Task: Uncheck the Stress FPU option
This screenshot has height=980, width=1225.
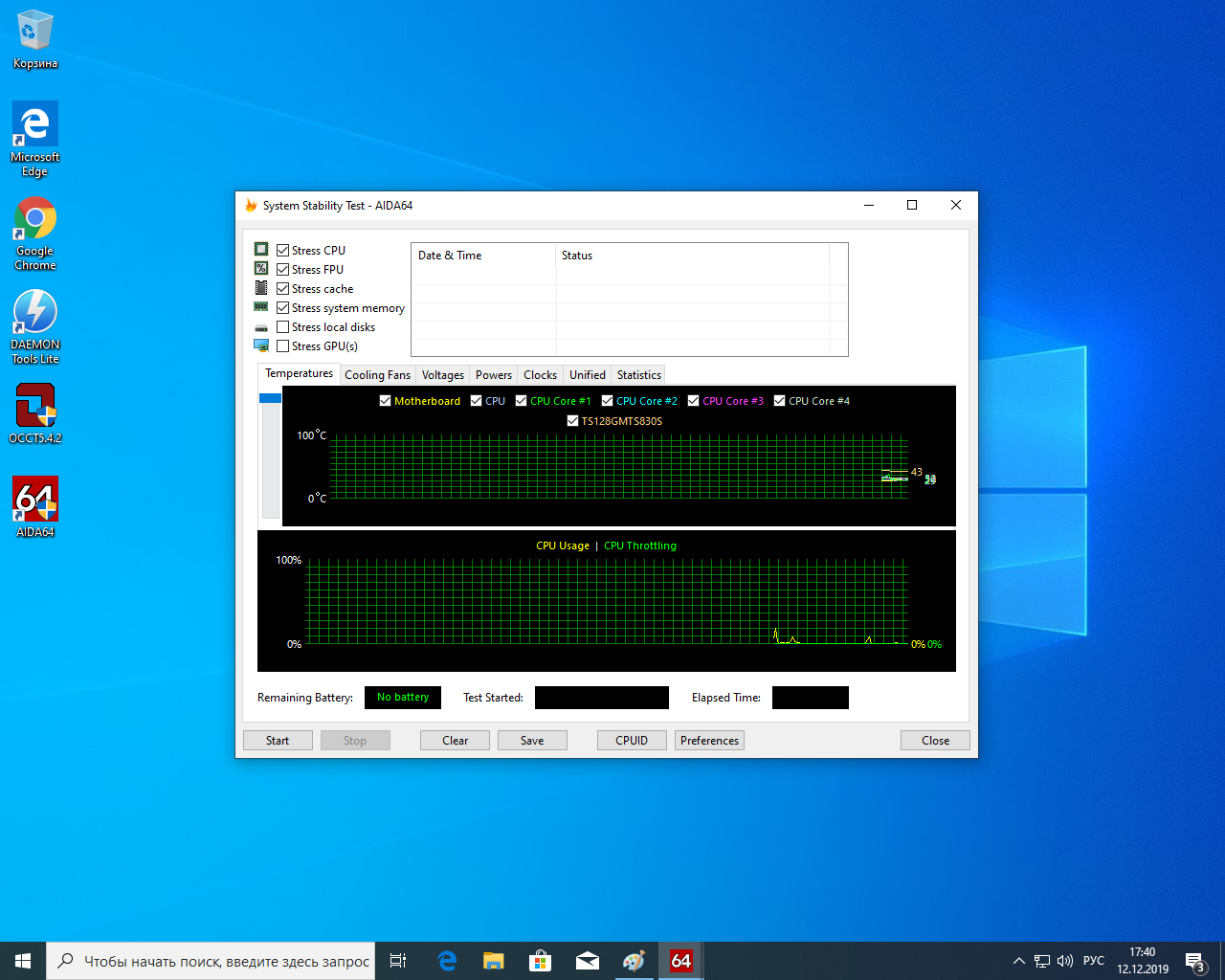Action: pos(282,269)
